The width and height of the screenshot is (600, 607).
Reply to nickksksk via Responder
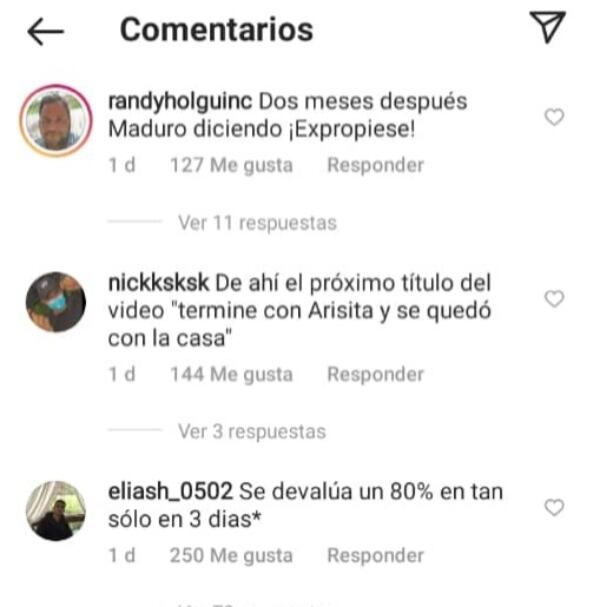click(x=375, y=374)
